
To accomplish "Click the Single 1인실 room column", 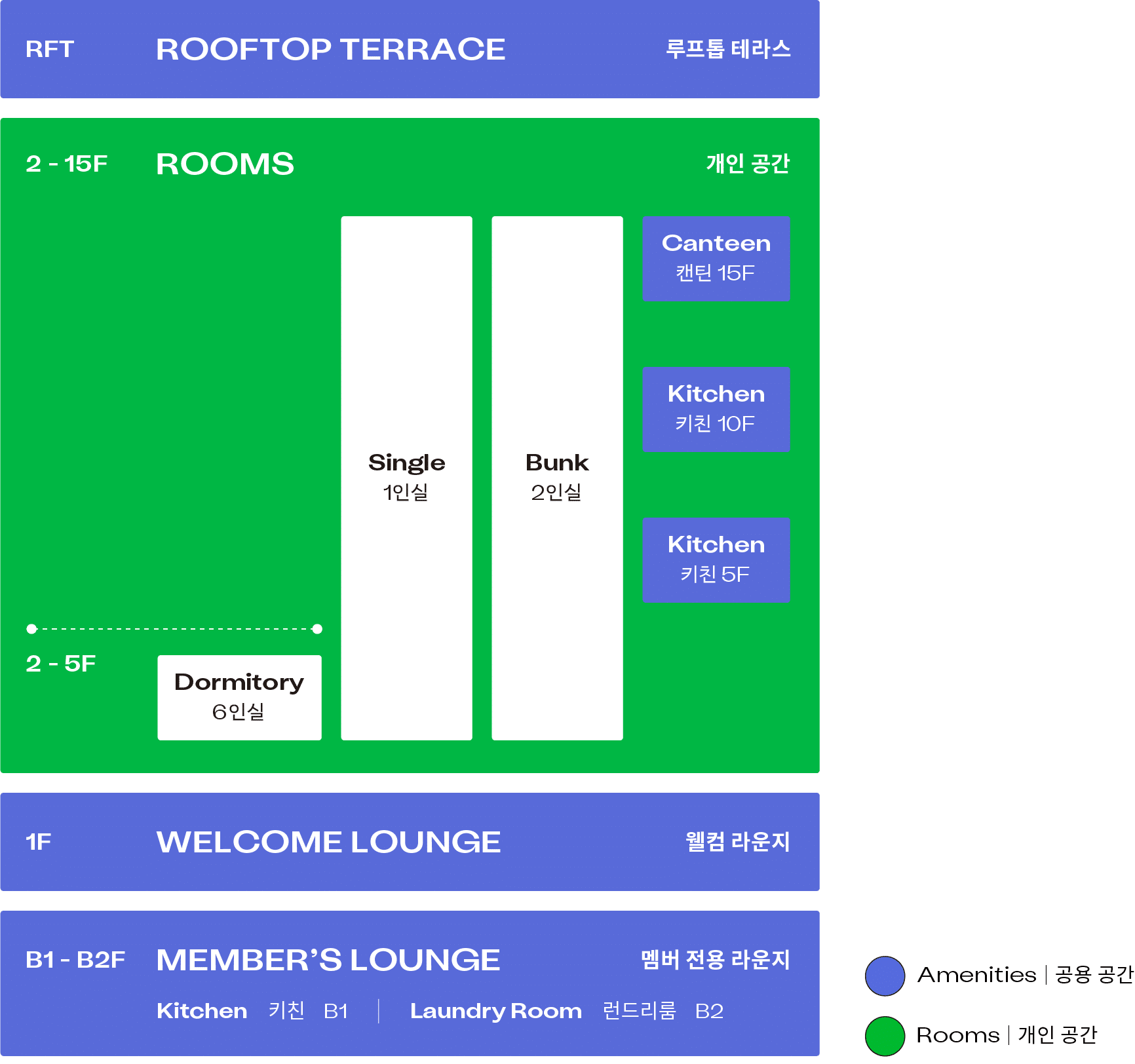I will [406, 478].
